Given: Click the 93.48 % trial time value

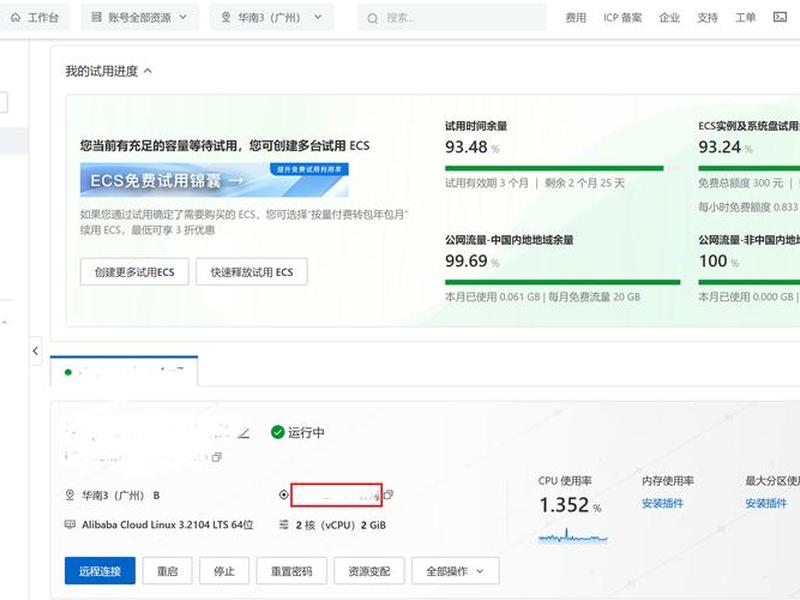Looking at the screenshot, I should click(472, 147).
